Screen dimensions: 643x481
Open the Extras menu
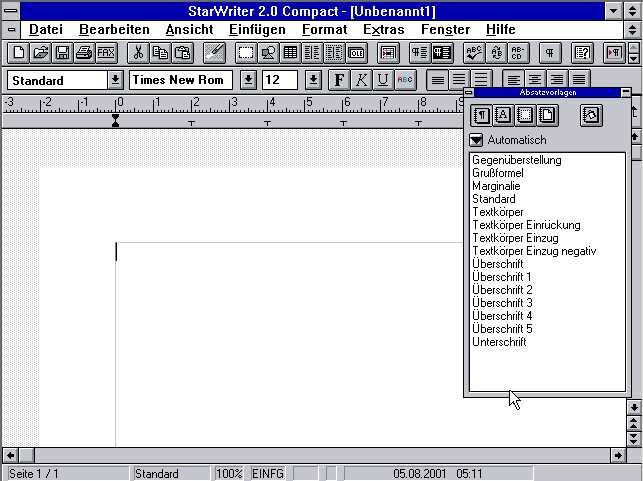(x=383, y=30)
